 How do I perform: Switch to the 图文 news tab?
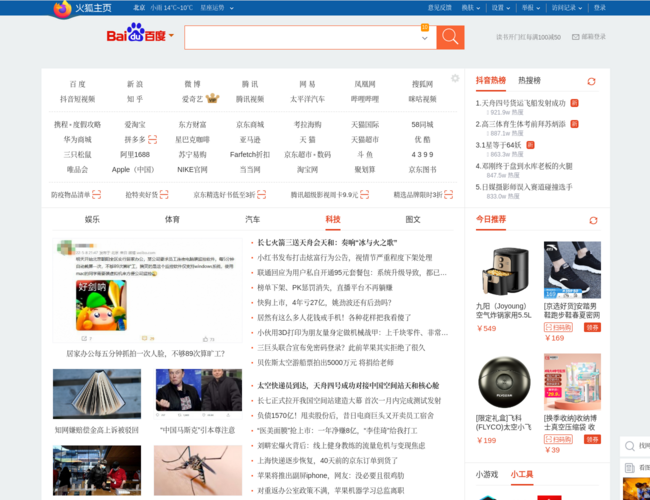[413, 219]
